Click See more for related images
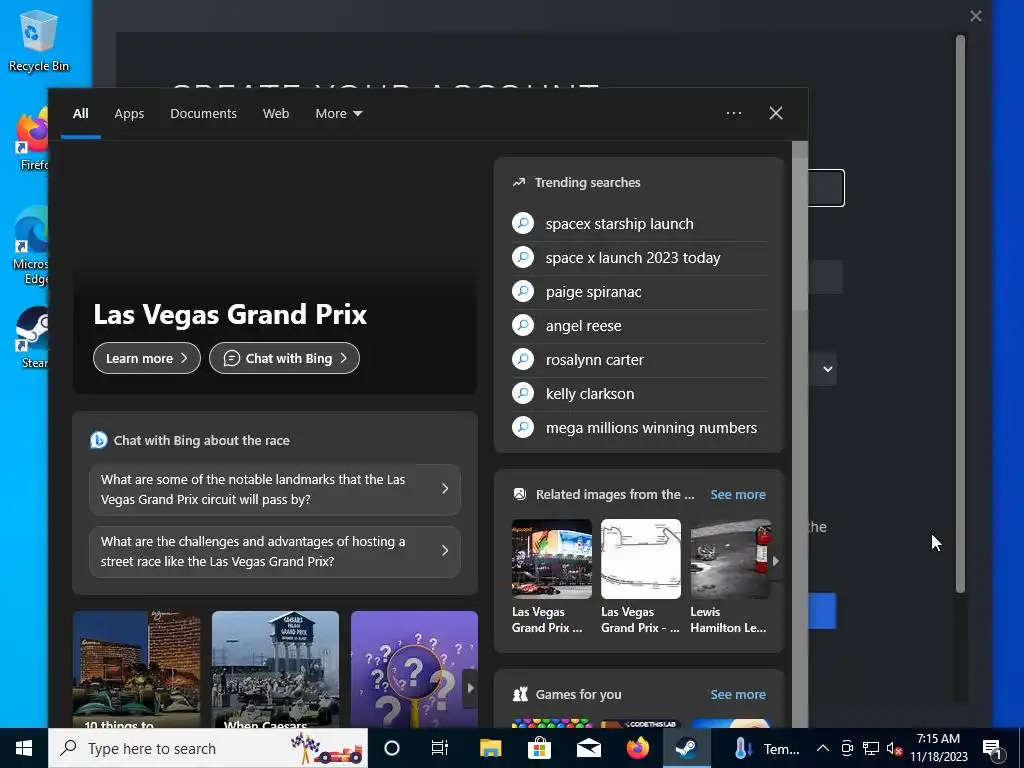The image size is (1024, 768). [738, 494]
